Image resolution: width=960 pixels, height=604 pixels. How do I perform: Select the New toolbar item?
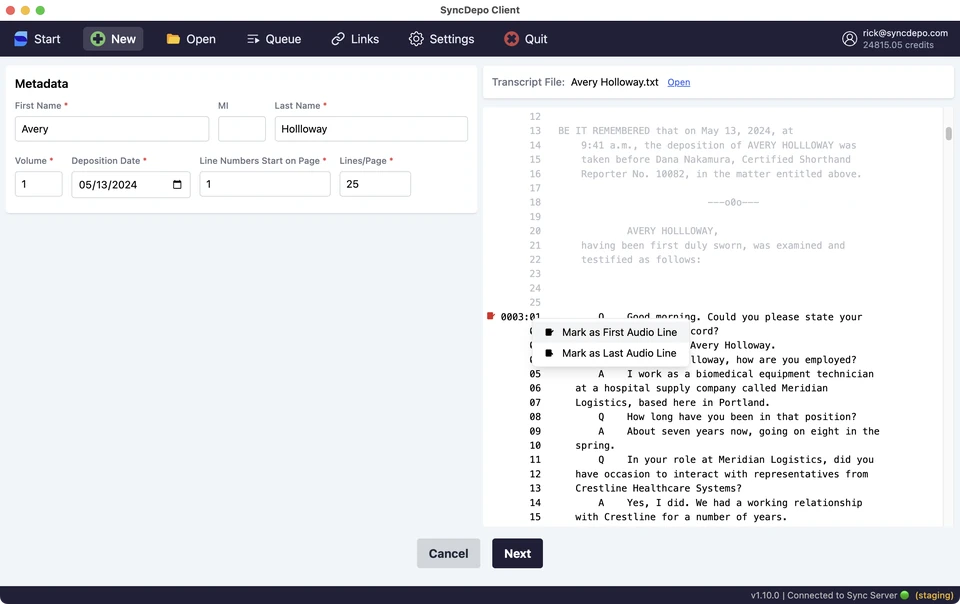pyautogui.click(x=113, y=39)
